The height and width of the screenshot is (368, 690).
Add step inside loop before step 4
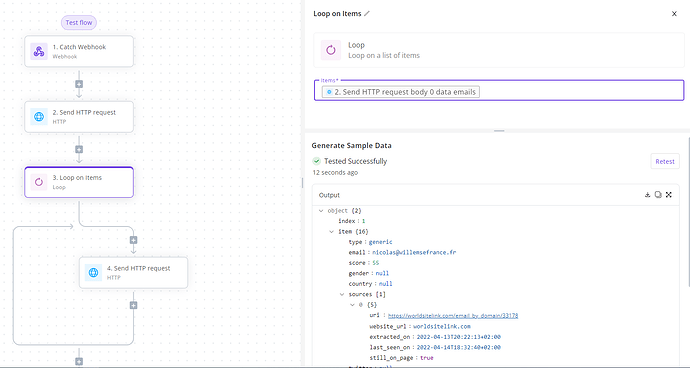click(133, 240)
